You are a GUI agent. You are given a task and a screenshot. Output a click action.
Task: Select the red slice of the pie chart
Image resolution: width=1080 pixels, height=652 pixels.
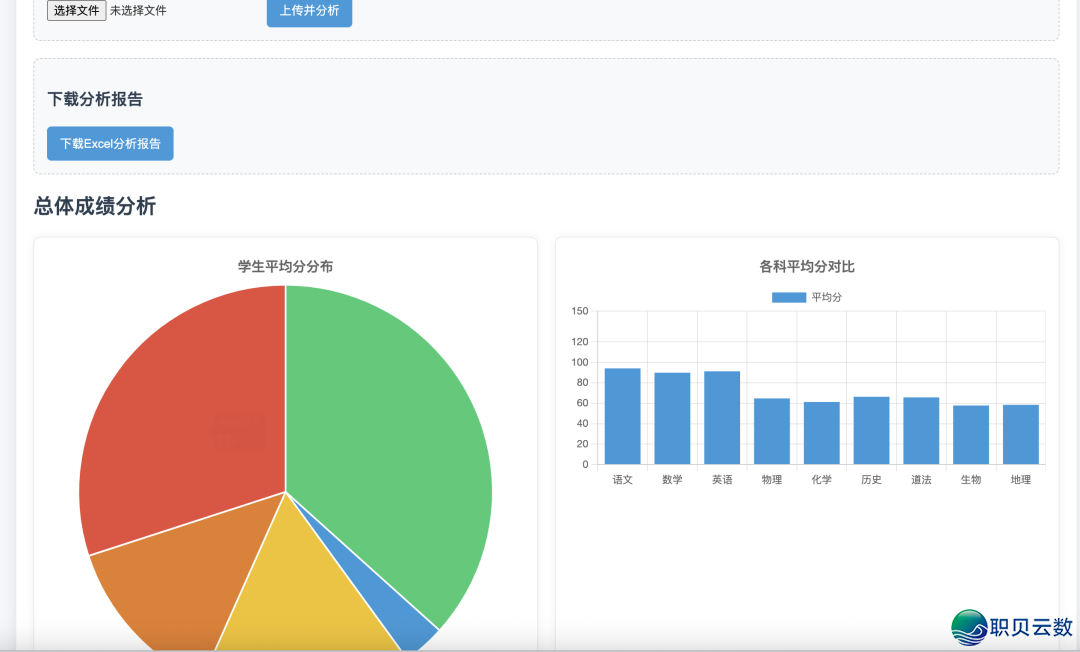pos(190,400)
